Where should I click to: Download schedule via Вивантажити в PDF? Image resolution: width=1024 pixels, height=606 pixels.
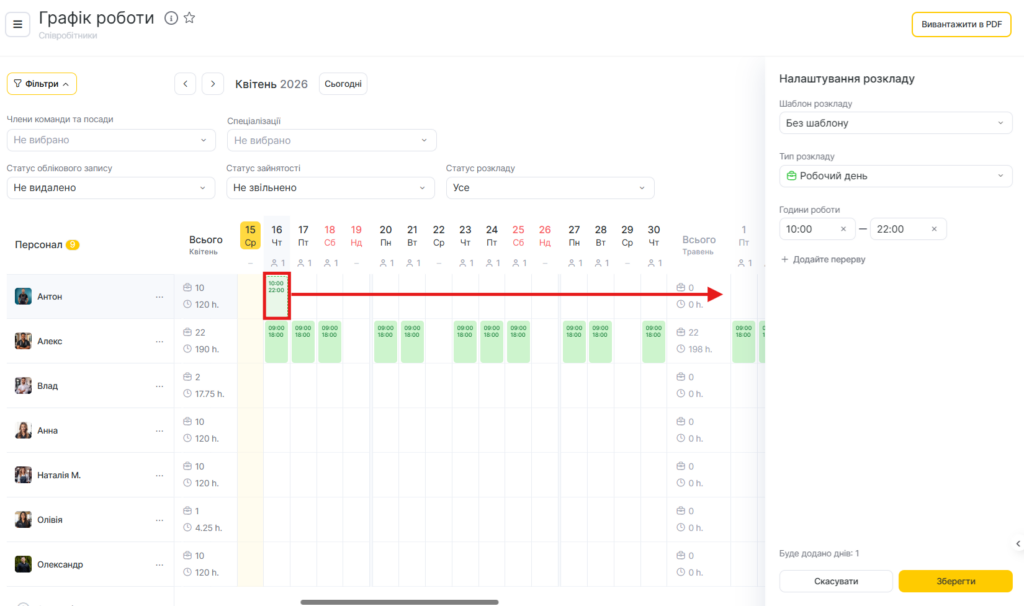click(960, 24)
